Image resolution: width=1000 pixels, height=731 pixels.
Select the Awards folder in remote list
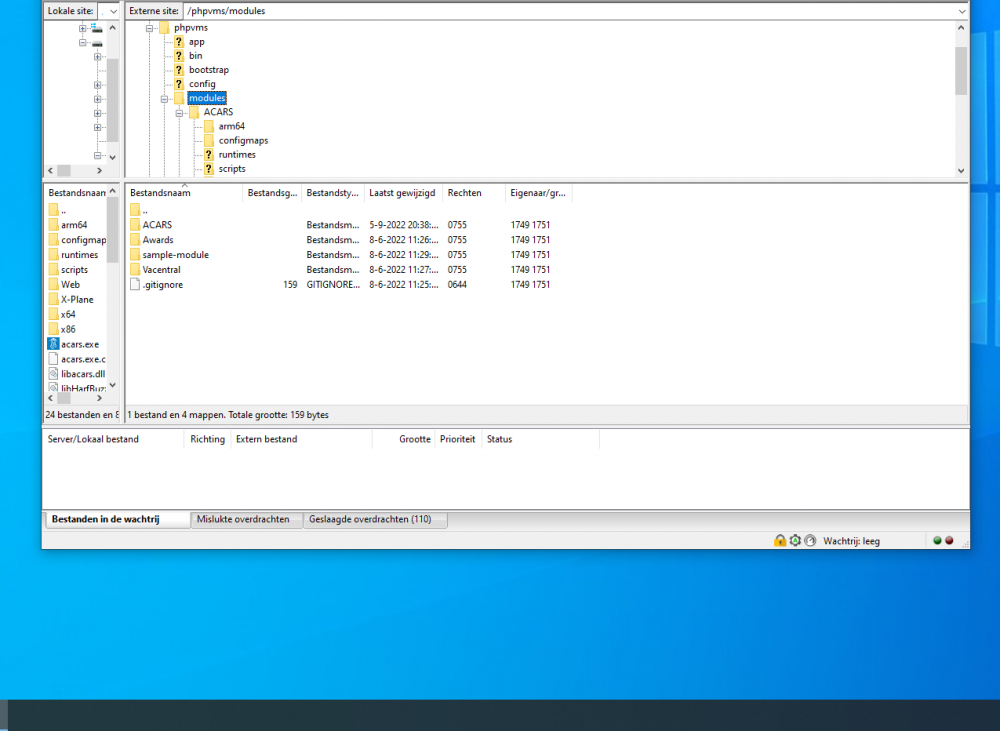[157, 240]
